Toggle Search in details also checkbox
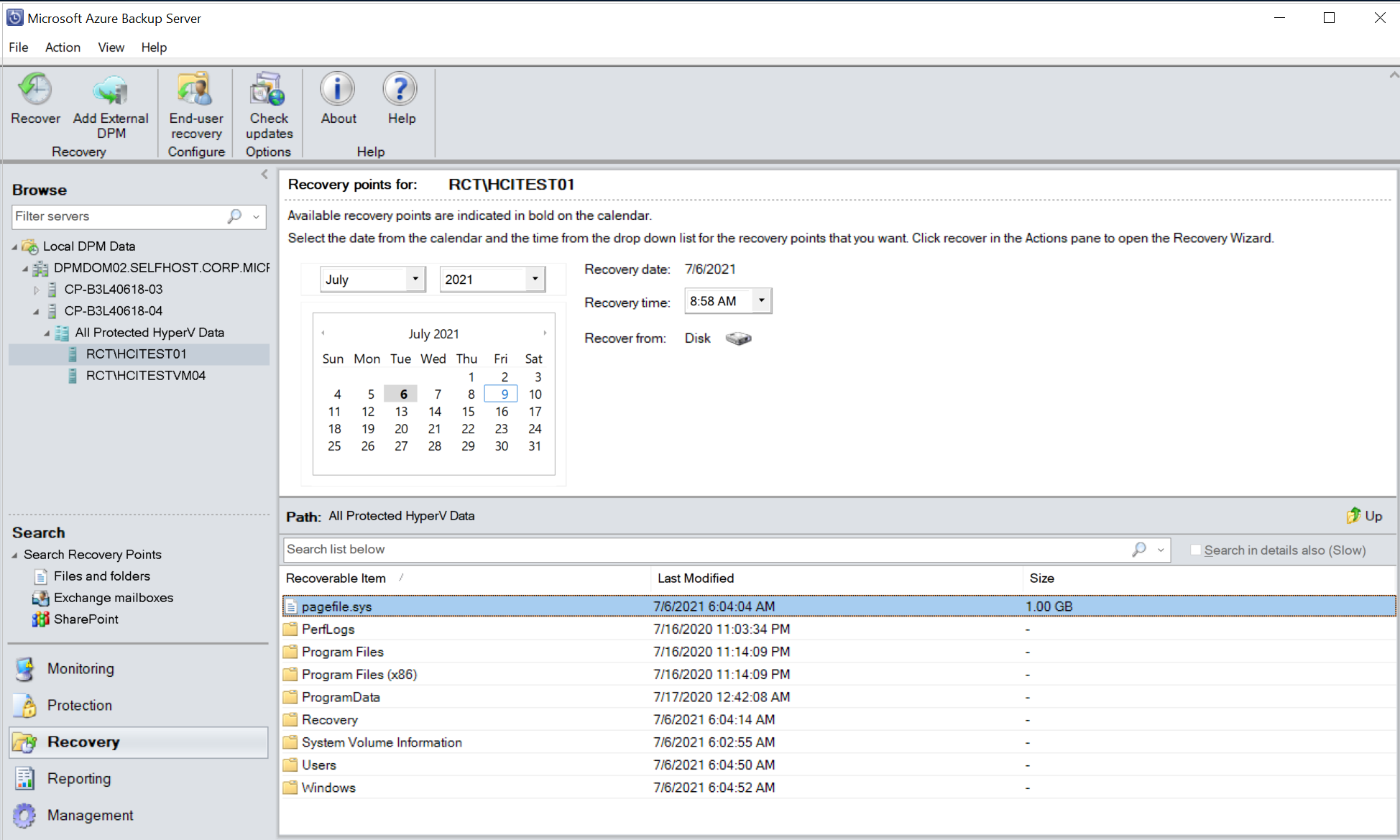The image size is (1400, 840). (x=1196, y=549)
